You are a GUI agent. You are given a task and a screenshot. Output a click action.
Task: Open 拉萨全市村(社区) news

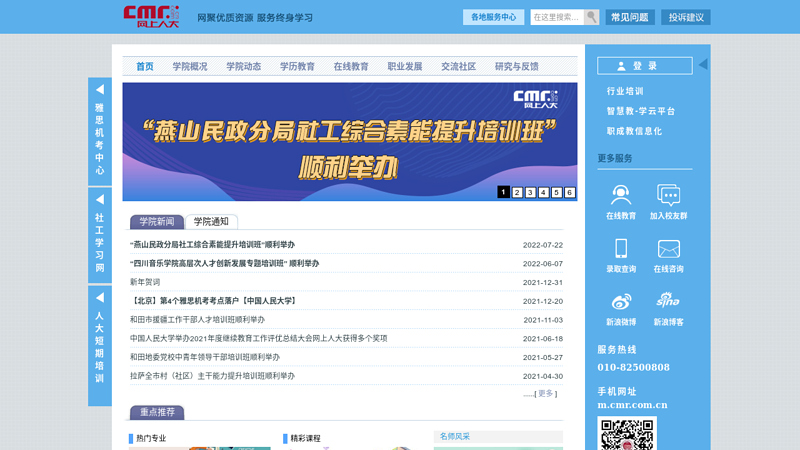pos(212,376)
